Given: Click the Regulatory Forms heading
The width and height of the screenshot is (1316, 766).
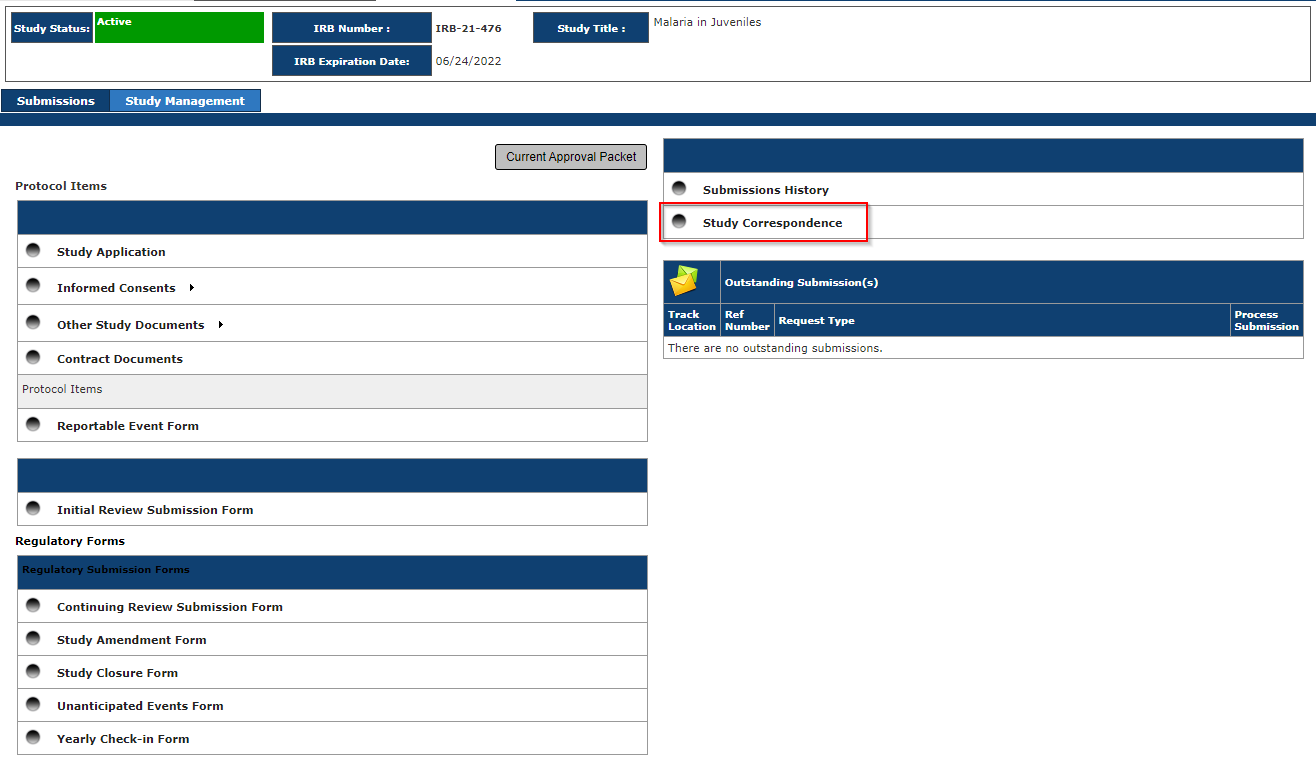Looking at the screenshot, I should click(70, 541).
